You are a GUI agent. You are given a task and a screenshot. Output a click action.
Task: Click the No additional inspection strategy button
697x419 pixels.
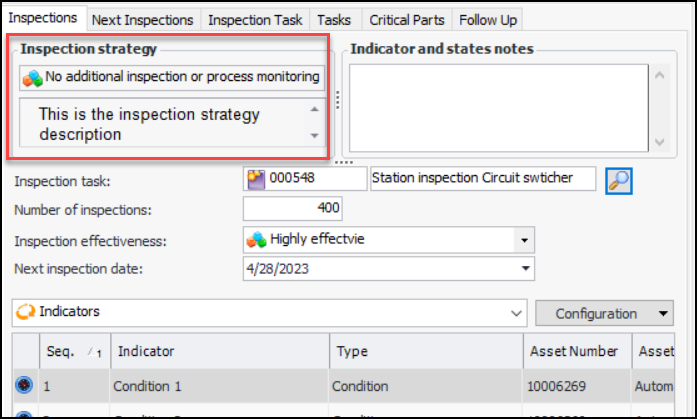click(174, 77)
